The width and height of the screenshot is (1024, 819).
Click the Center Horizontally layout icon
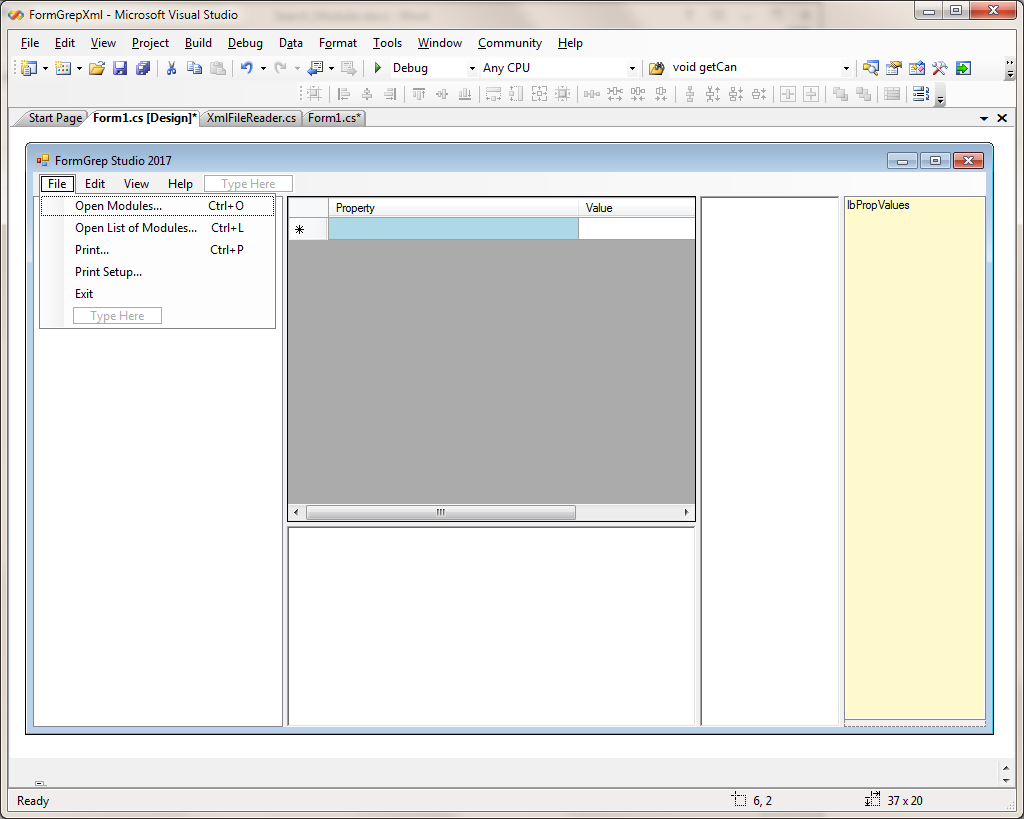[x=788, y=94]
